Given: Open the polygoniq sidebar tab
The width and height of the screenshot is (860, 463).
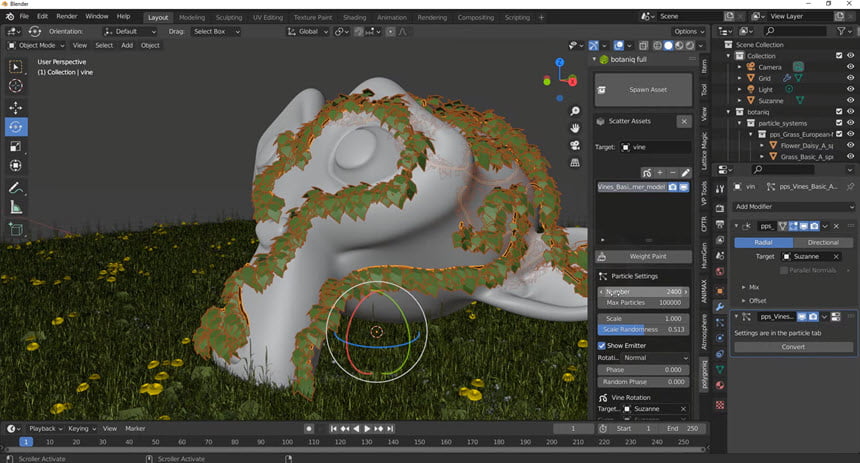Looking at the screenshot, I should tap(704, 374).
